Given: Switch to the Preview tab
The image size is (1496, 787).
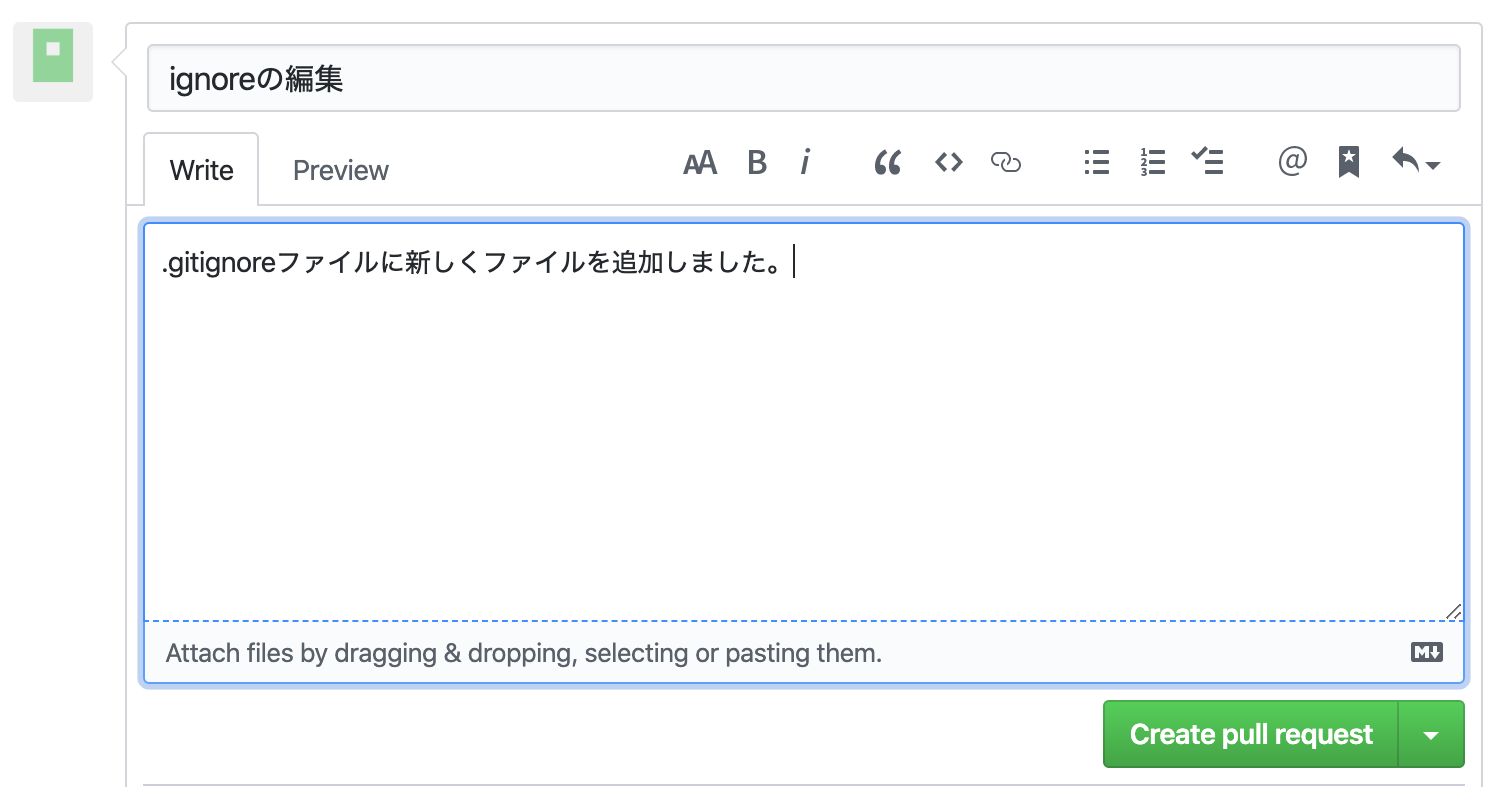Looking at the screenshot, I should coord(340,170).
